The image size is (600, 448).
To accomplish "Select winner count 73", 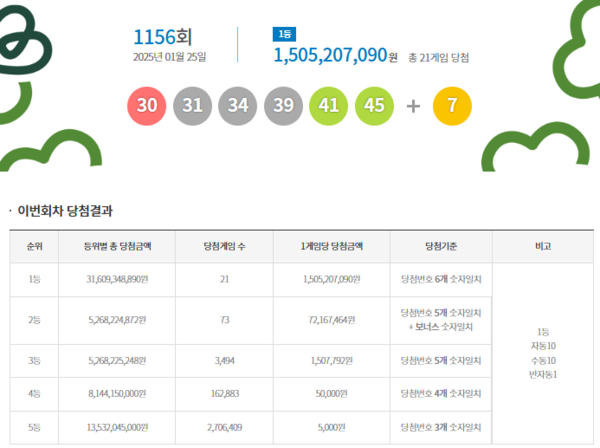I will (x=225, y=320).
